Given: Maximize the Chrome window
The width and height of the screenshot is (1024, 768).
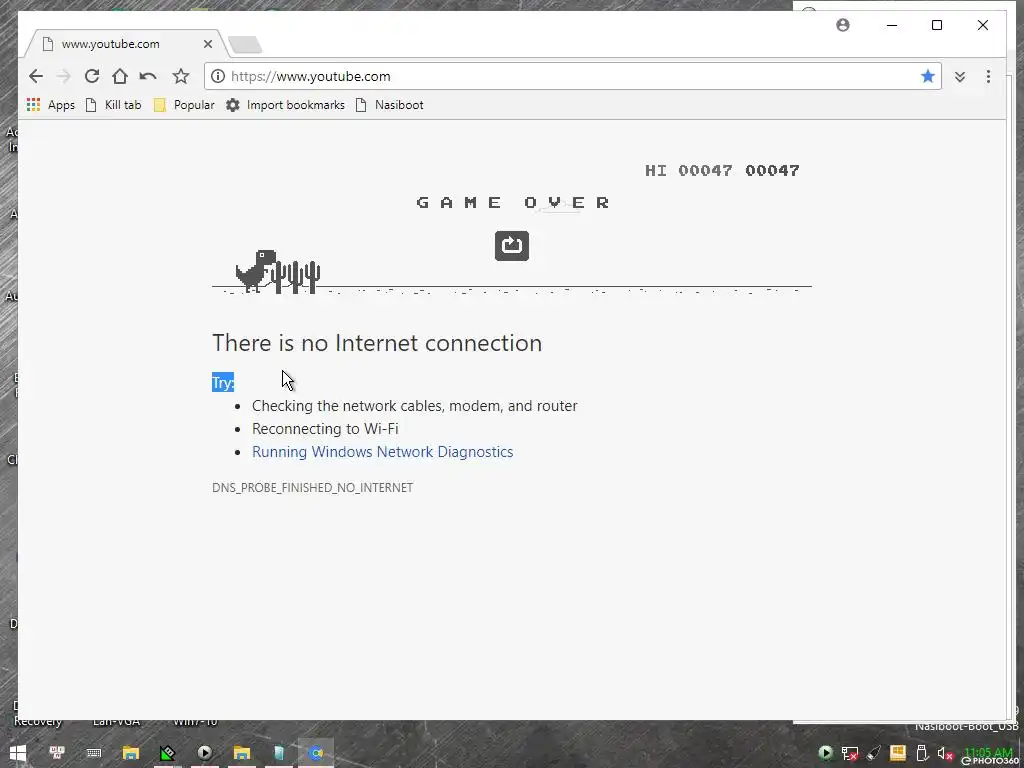Looking at the screenshot, I should 937,25.
